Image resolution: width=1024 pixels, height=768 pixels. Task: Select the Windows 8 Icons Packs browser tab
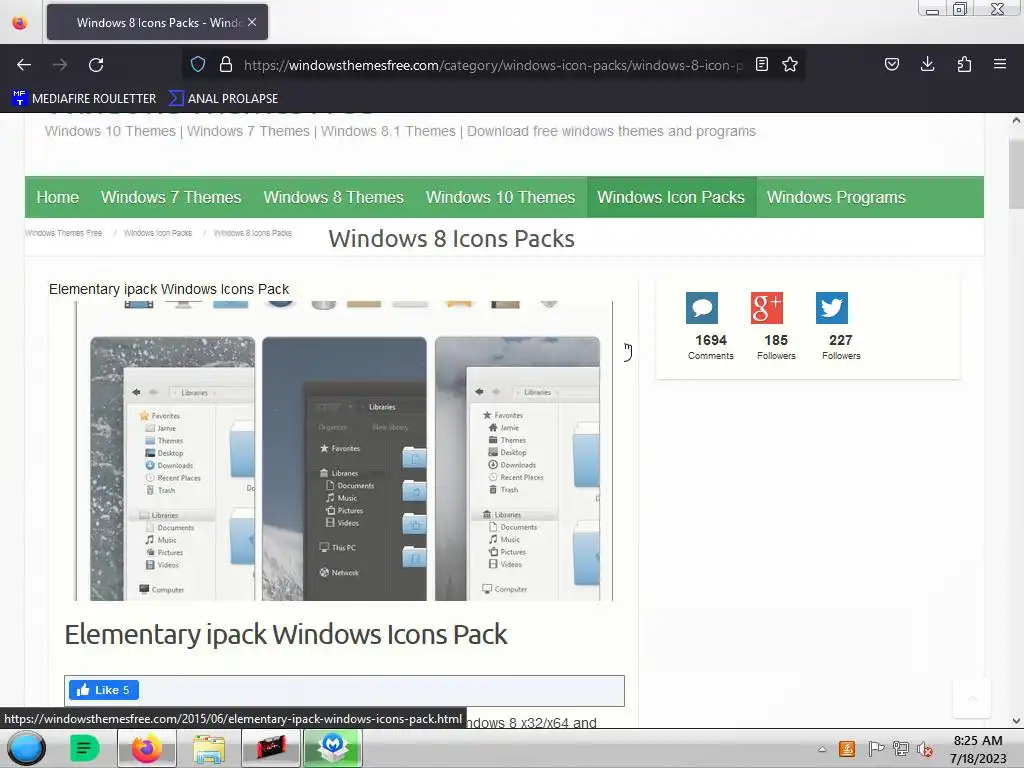(x=157, y=22)
